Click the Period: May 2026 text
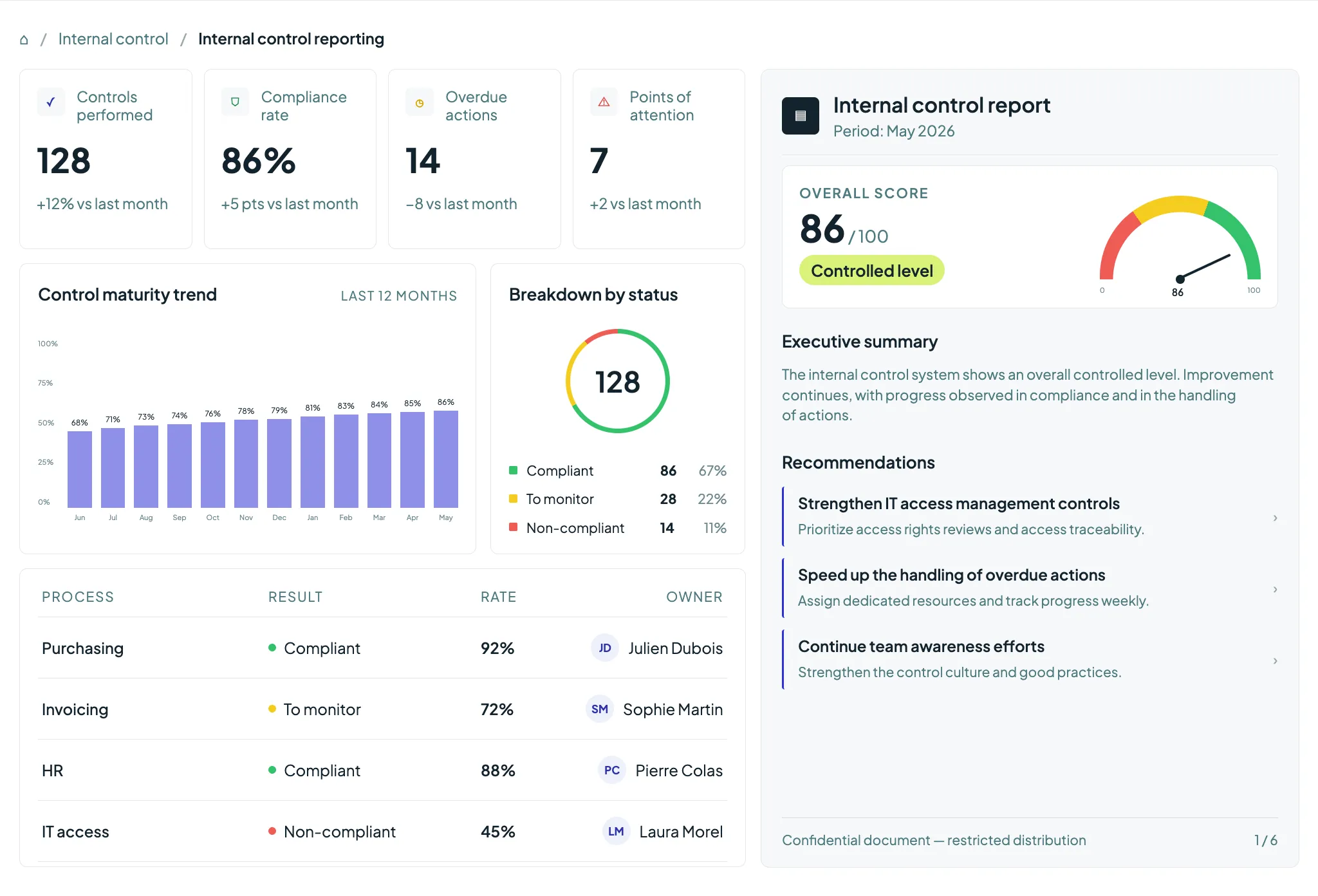Viewport: 1318px width, 896px height. click(894, 131)
